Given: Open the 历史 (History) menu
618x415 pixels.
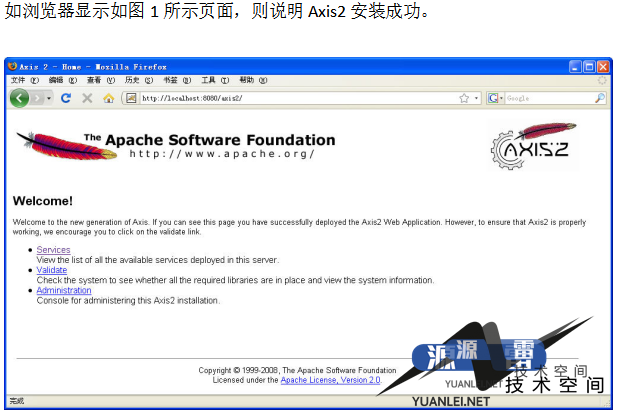Looking at the screenshot, I should tap(139, 80).
